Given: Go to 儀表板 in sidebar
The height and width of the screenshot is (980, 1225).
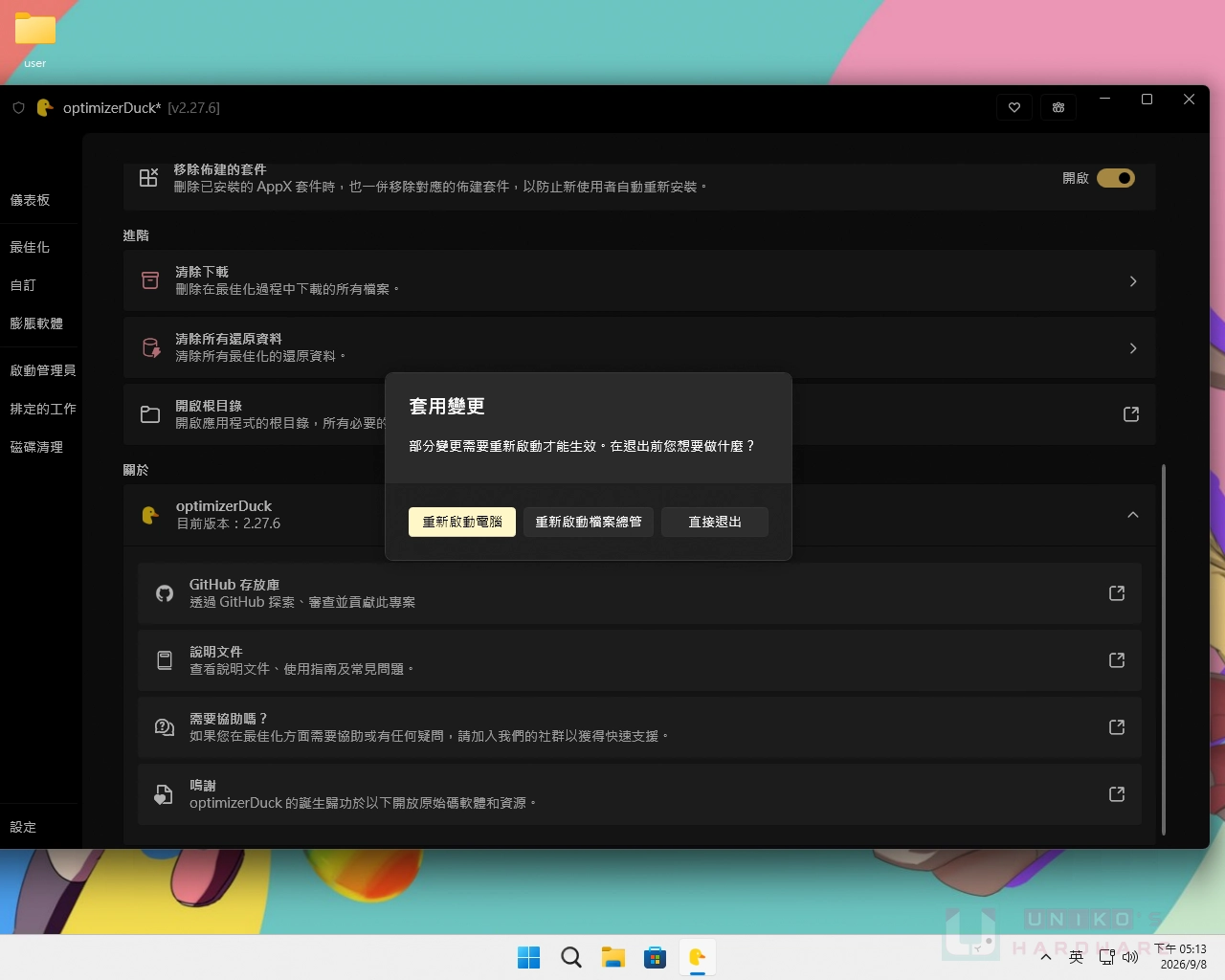Looking at the screenshot, I should pos(30,200).
